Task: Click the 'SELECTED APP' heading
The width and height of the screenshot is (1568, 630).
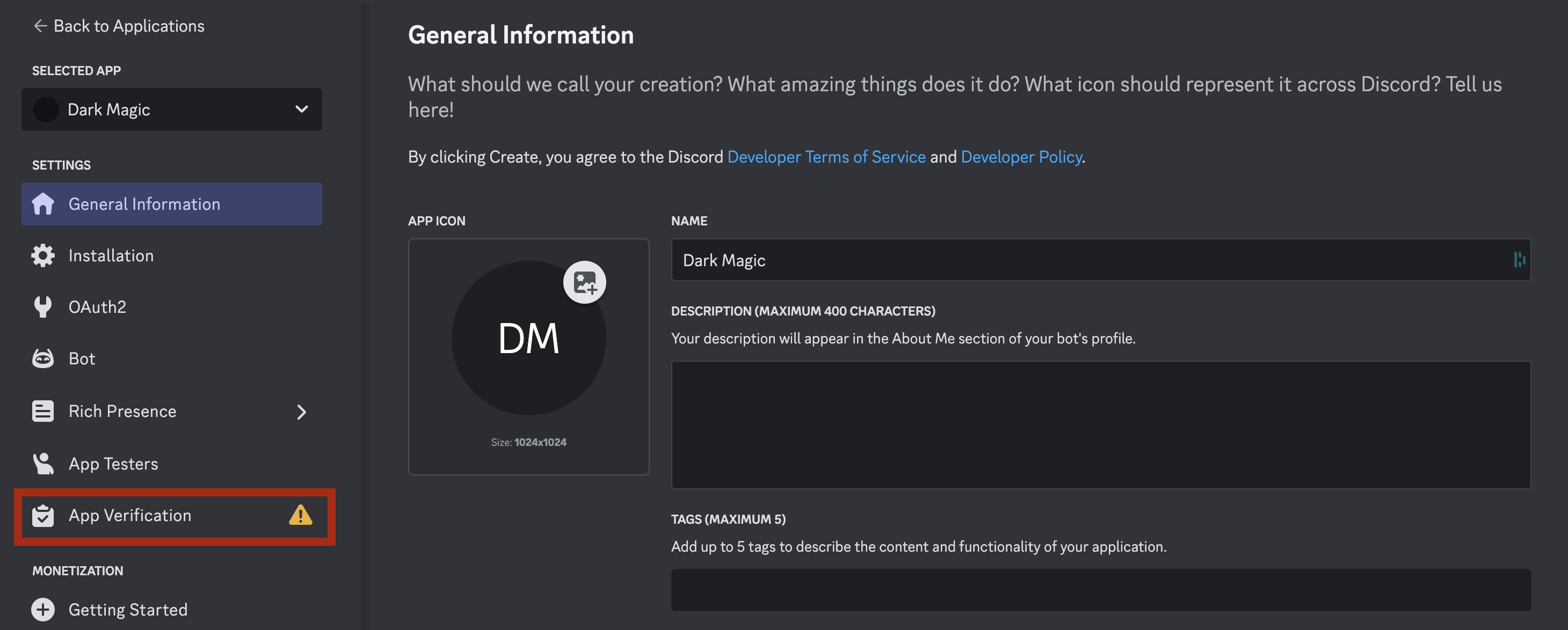Action: 76,70
